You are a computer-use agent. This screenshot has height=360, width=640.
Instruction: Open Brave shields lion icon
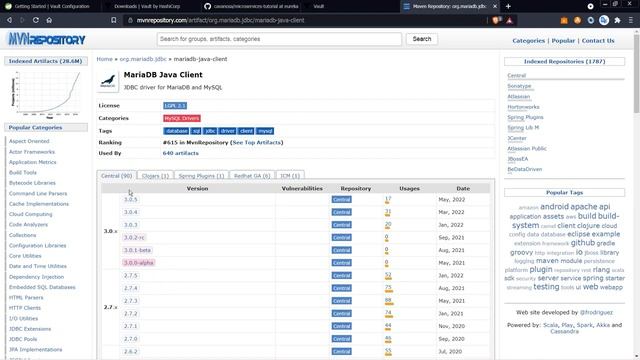[496, 20]
